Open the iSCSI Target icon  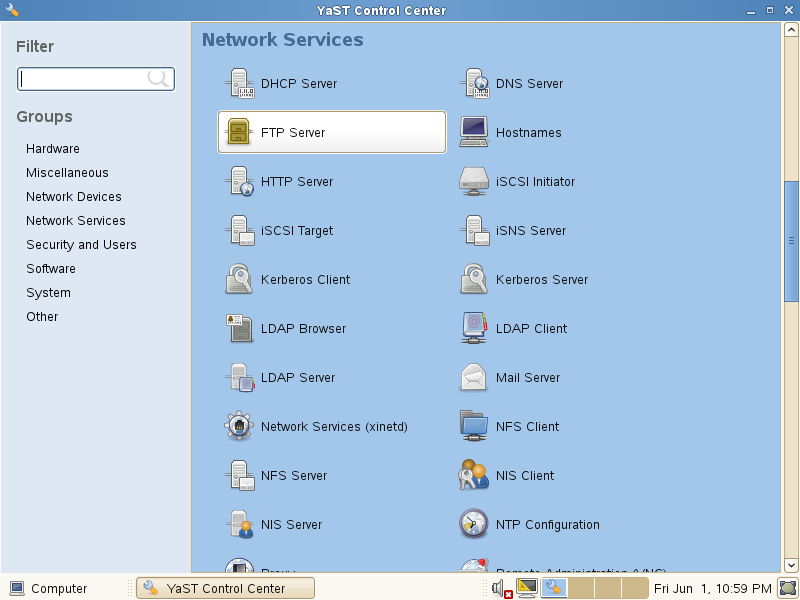(x=239, y=230)
